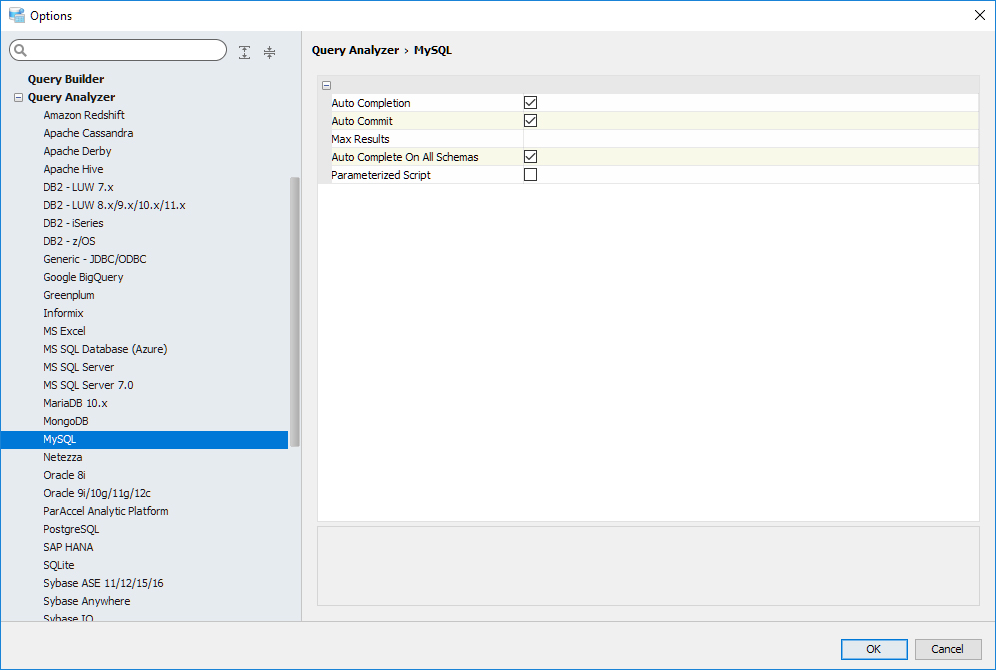The width and height of the screenshot is (996, 670).
Task: Click the collapse all tree icon
Action: [269, 52]
